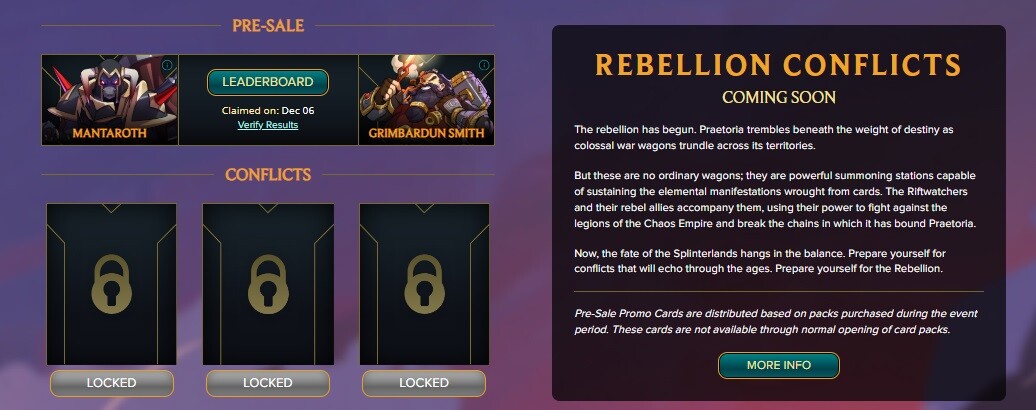Image resolution: width=1036 pixels, height=410 pixels.
Task: Click the CONFLICTS section heading
Action: click(x=268, y=175)
